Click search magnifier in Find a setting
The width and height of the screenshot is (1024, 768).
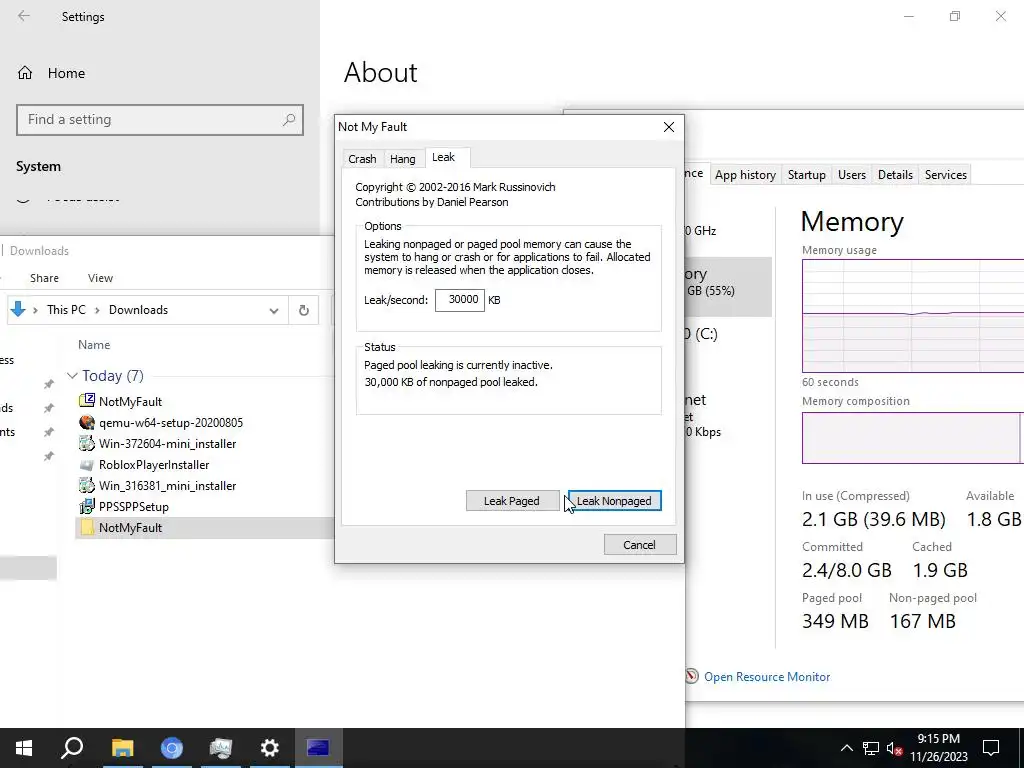(289, 120)
